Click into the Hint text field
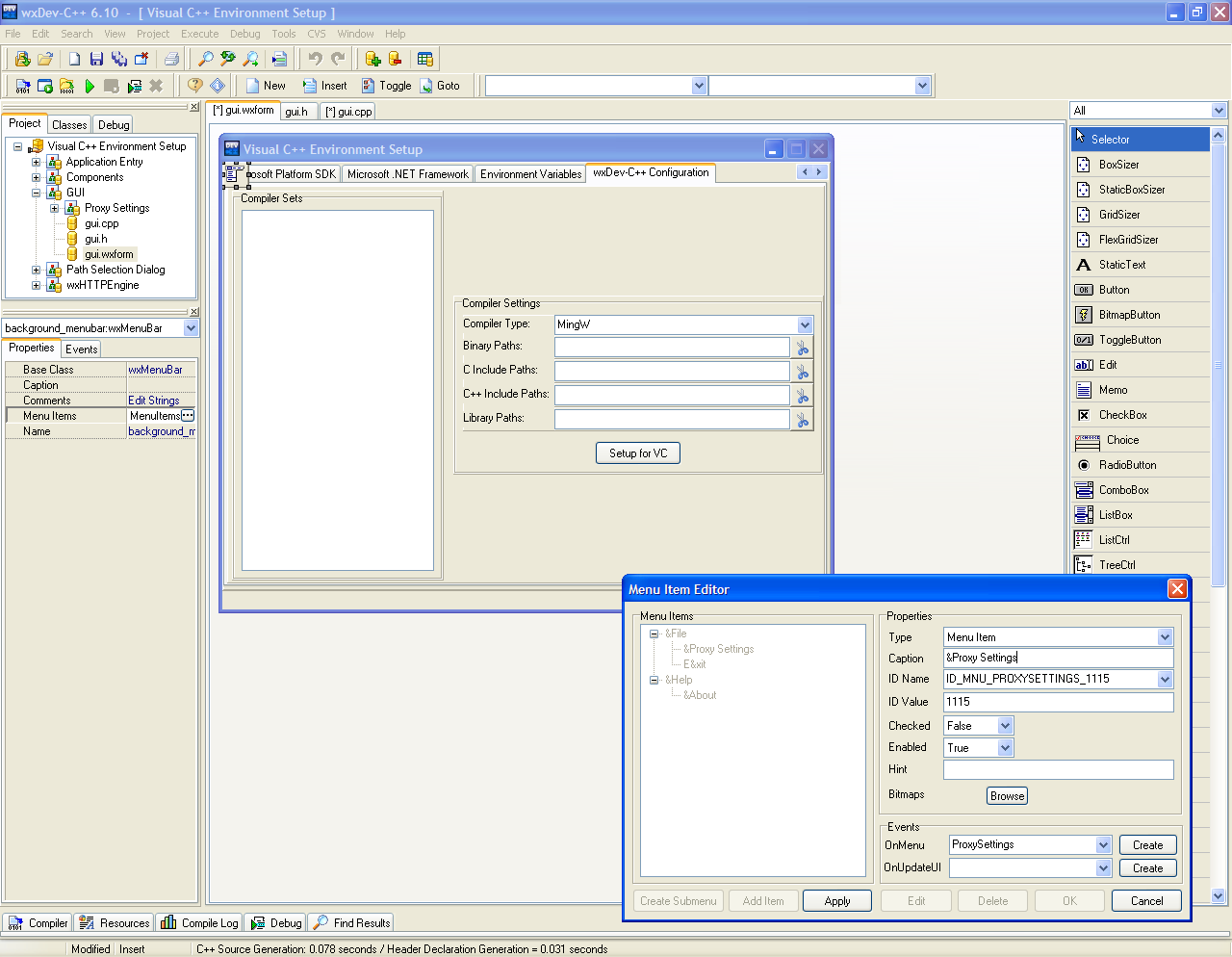Viewport: 1232px width, 957px height. [x=1058, y=769]
